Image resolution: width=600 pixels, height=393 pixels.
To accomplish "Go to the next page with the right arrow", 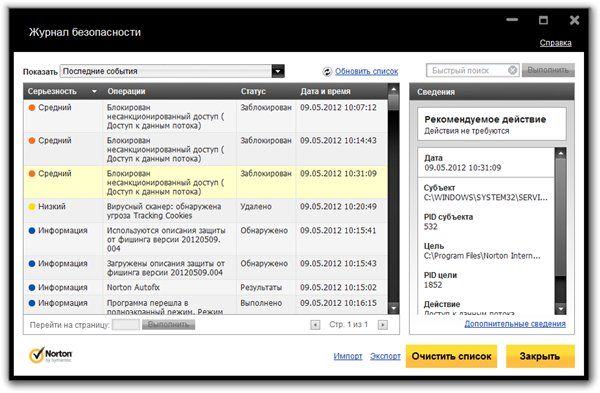I will click(x=382, y=325).
